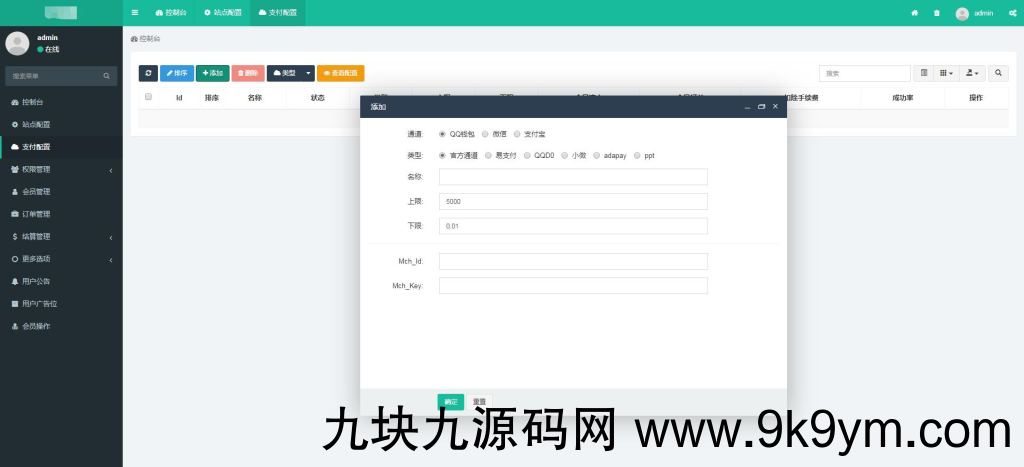Click the hamburger menu toggle icon
The image size is (1024, 467).
(x=135, y=13)
